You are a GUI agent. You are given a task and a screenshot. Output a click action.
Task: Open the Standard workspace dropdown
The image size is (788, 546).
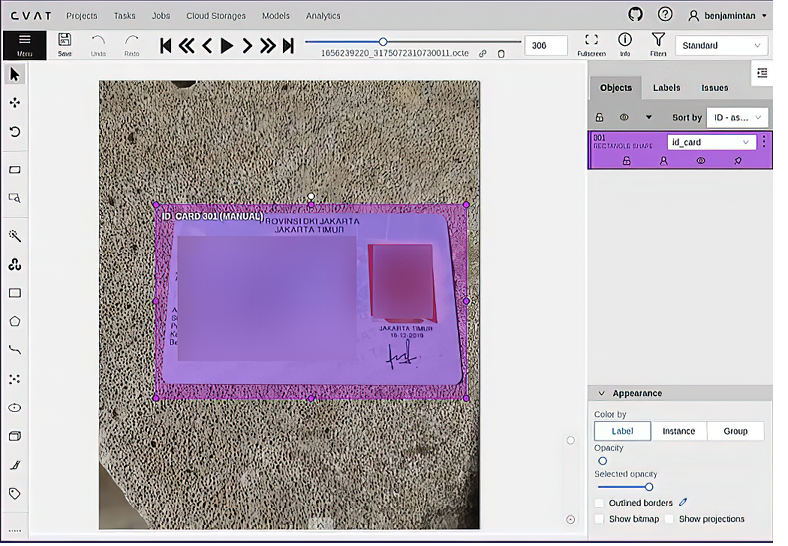pos(721,46)
